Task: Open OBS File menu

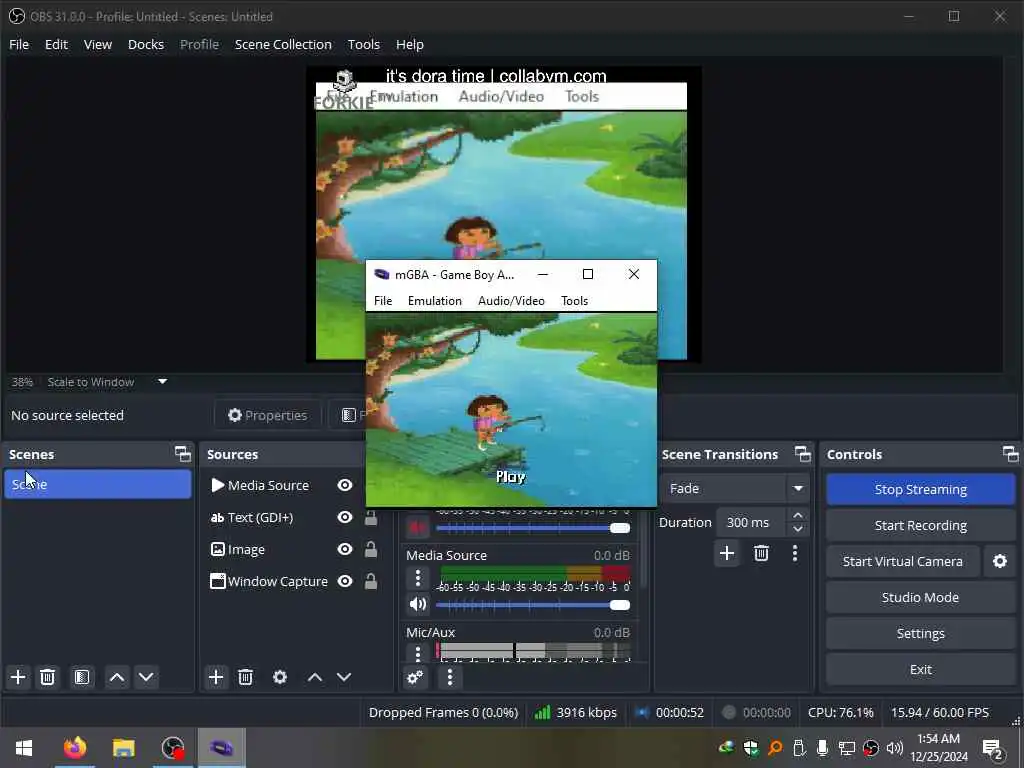Action: pos(19,44)
